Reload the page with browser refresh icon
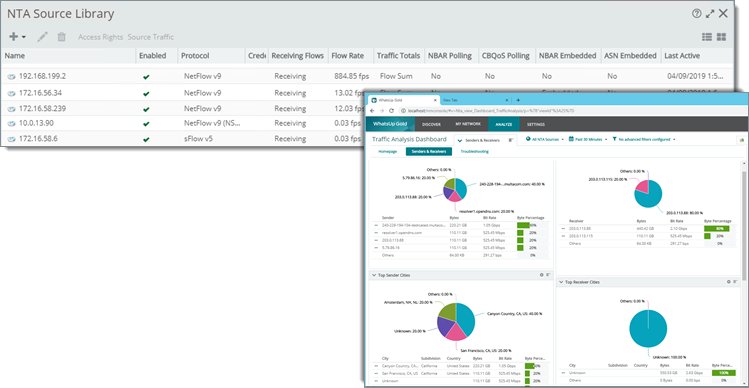Screen dimensions: 749x388 (x=391, y=110)
